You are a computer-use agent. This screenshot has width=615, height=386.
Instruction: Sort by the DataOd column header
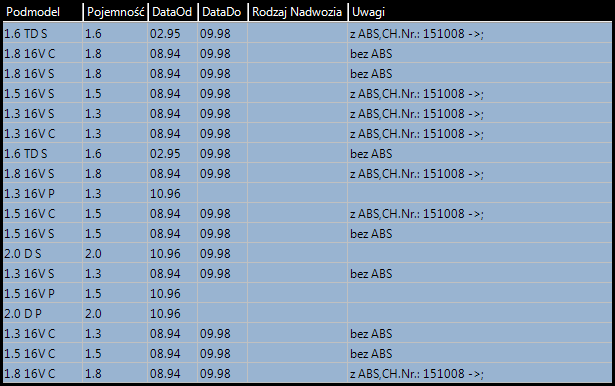tap(172, 12)
